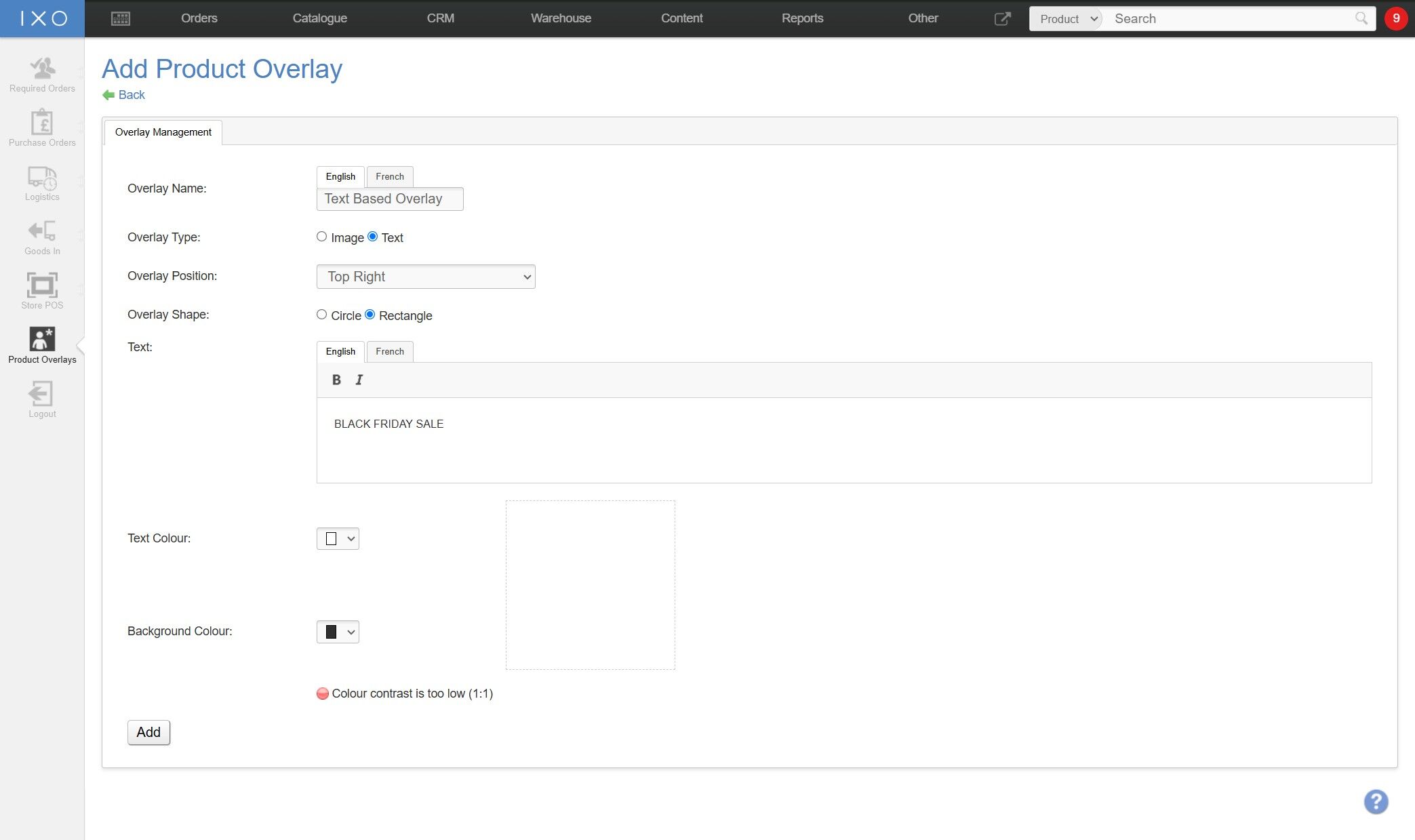Click the keyboard icon in top bar

(121, 18)
